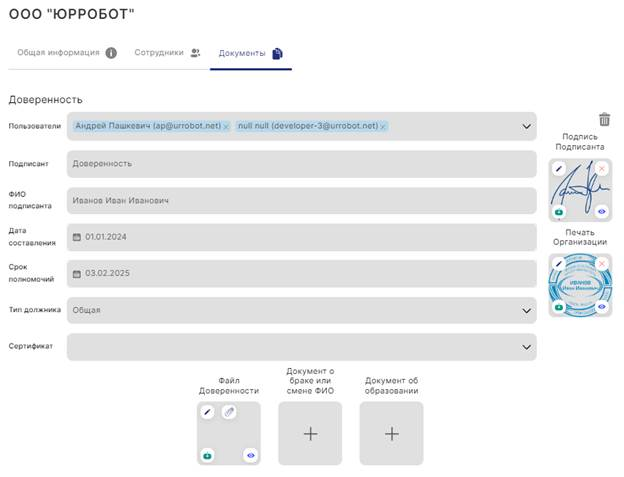This screenshot has width=624, height=477.
Task: Click the pencil icon on Файл Доверенности
Action: click(x=208, y=412)
